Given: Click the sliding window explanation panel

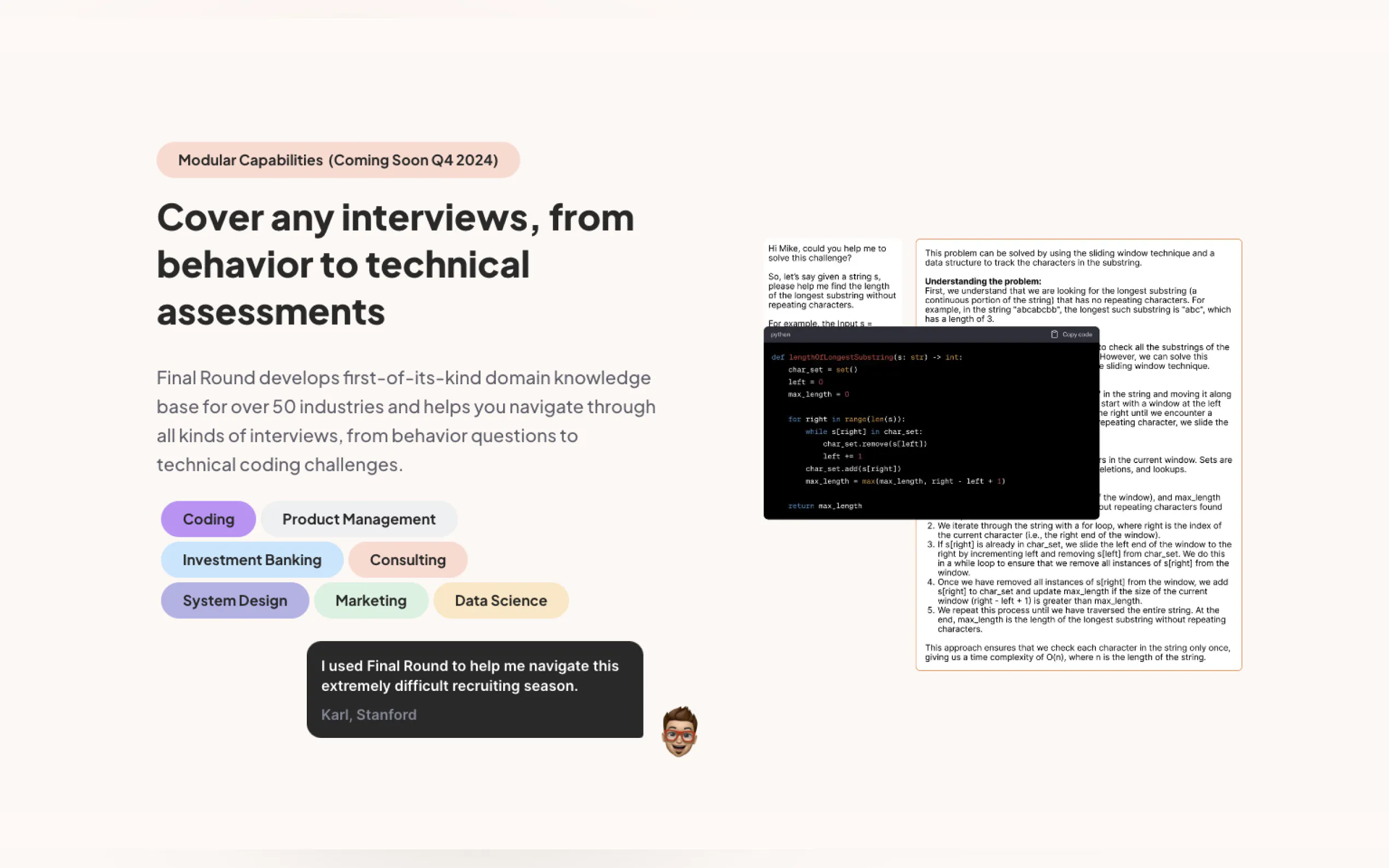Looking at the screenshot, I should pos(1079,455).
